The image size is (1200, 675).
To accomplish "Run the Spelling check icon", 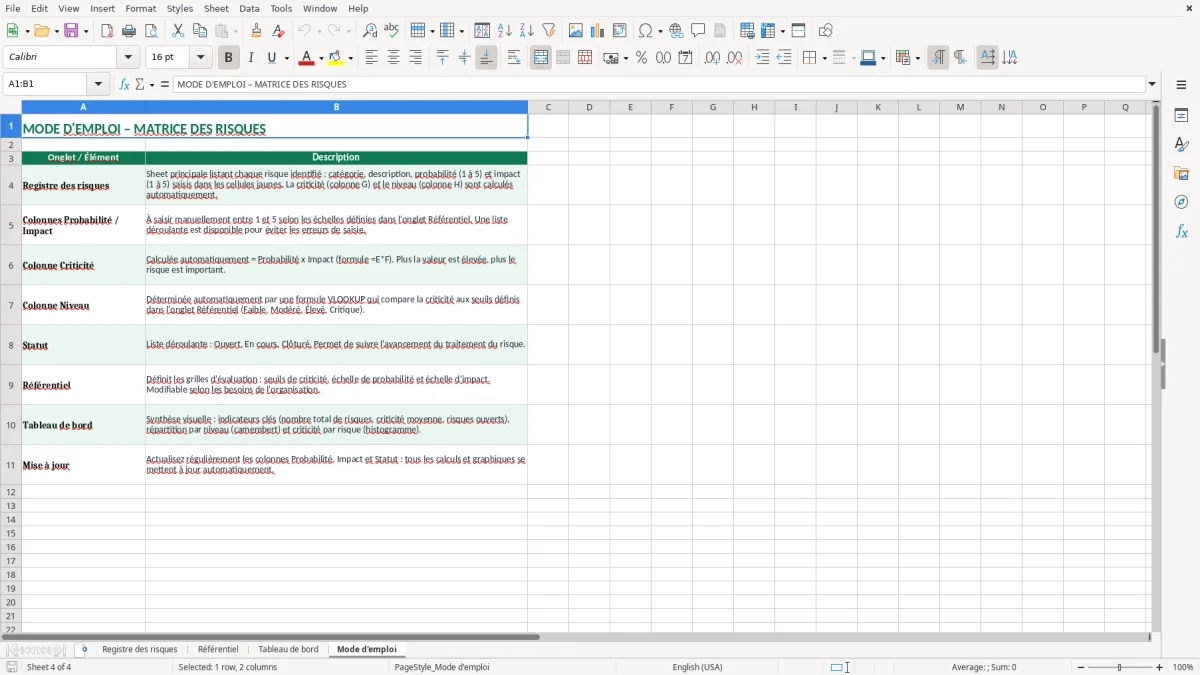I will [392, 31].
